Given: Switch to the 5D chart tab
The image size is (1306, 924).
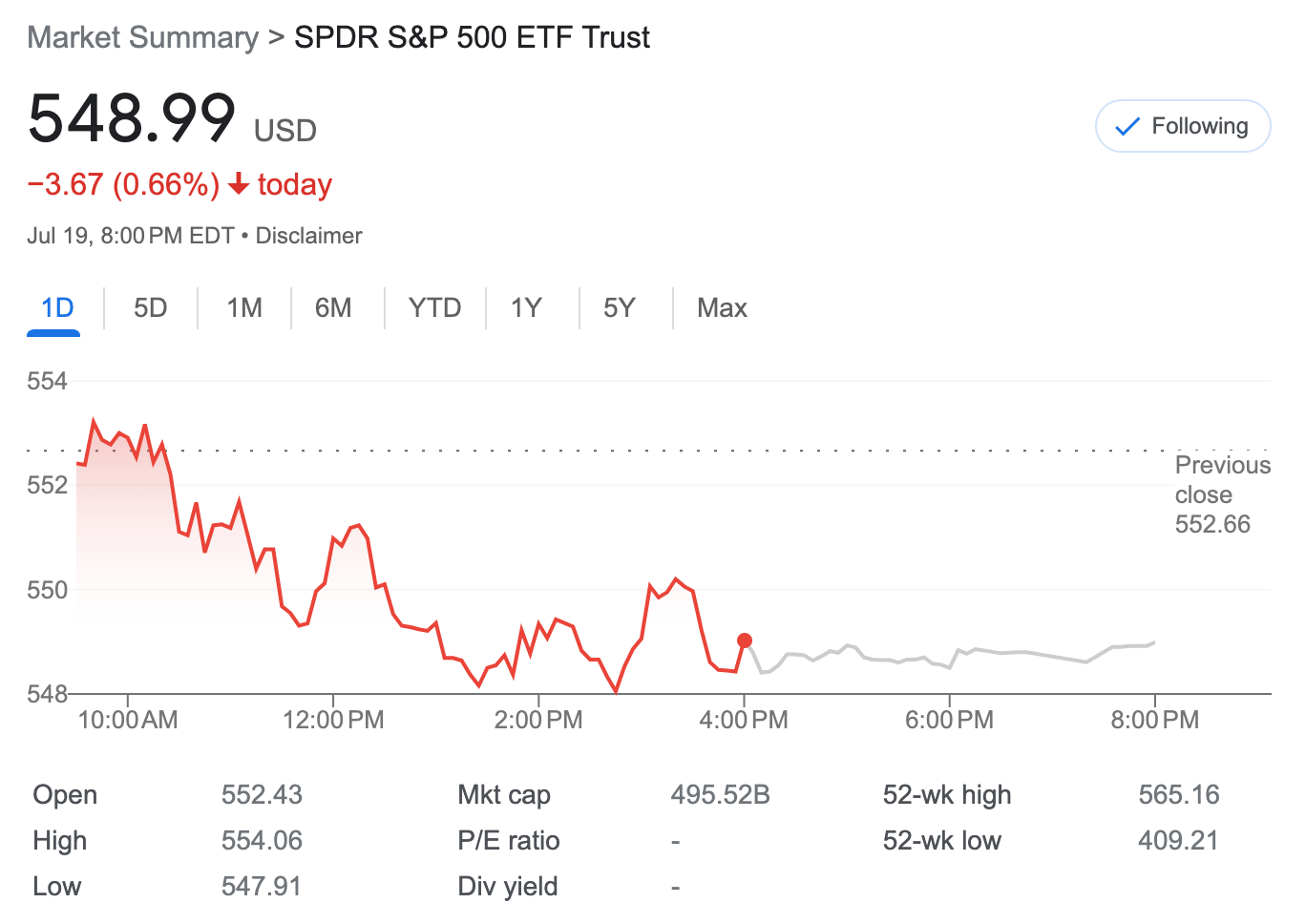Looking at the screenshot, I should tap(150, 307).
